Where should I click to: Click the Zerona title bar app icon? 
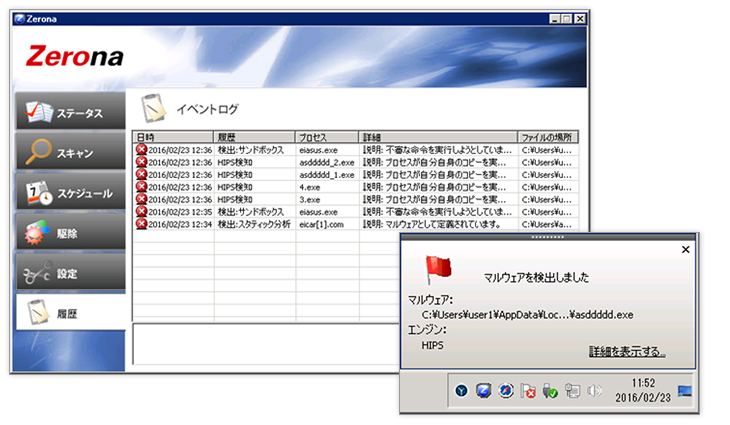[20, 19]
